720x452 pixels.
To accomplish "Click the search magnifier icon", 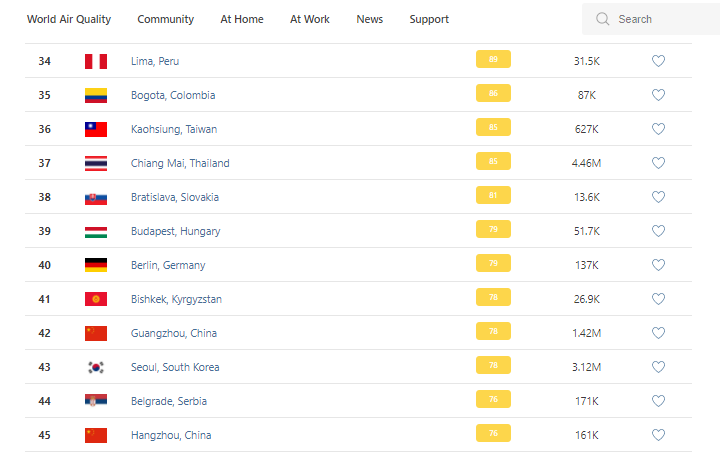I will coord(602,19).
